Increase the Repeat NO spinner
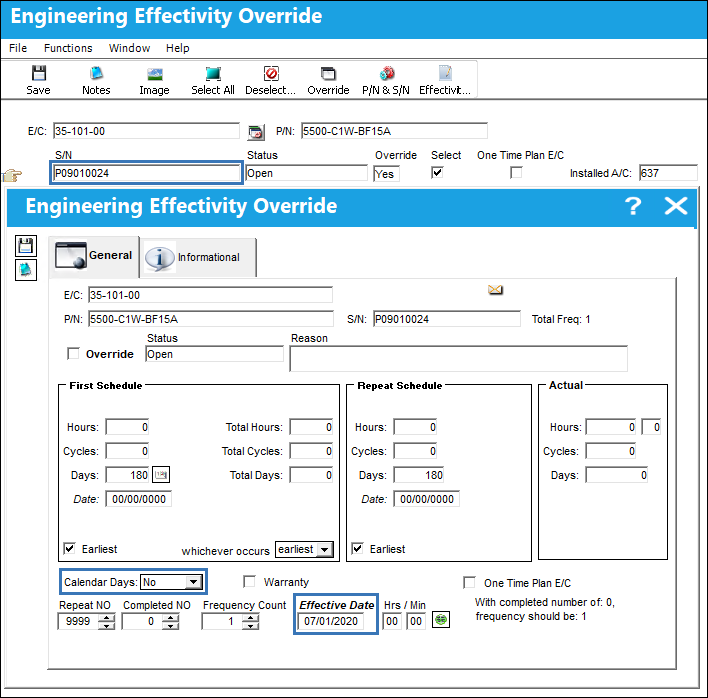The height and width of the screenshot is (698, 708). (107, 618)
